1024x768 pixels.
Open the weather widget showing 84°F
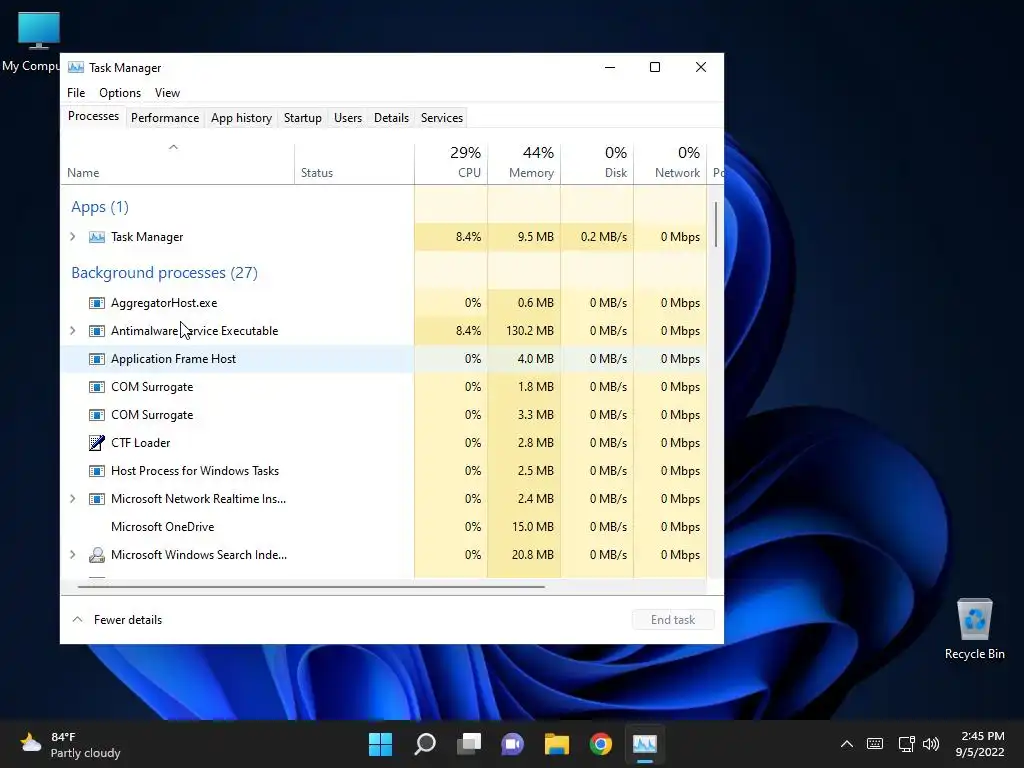coord(70,744)
